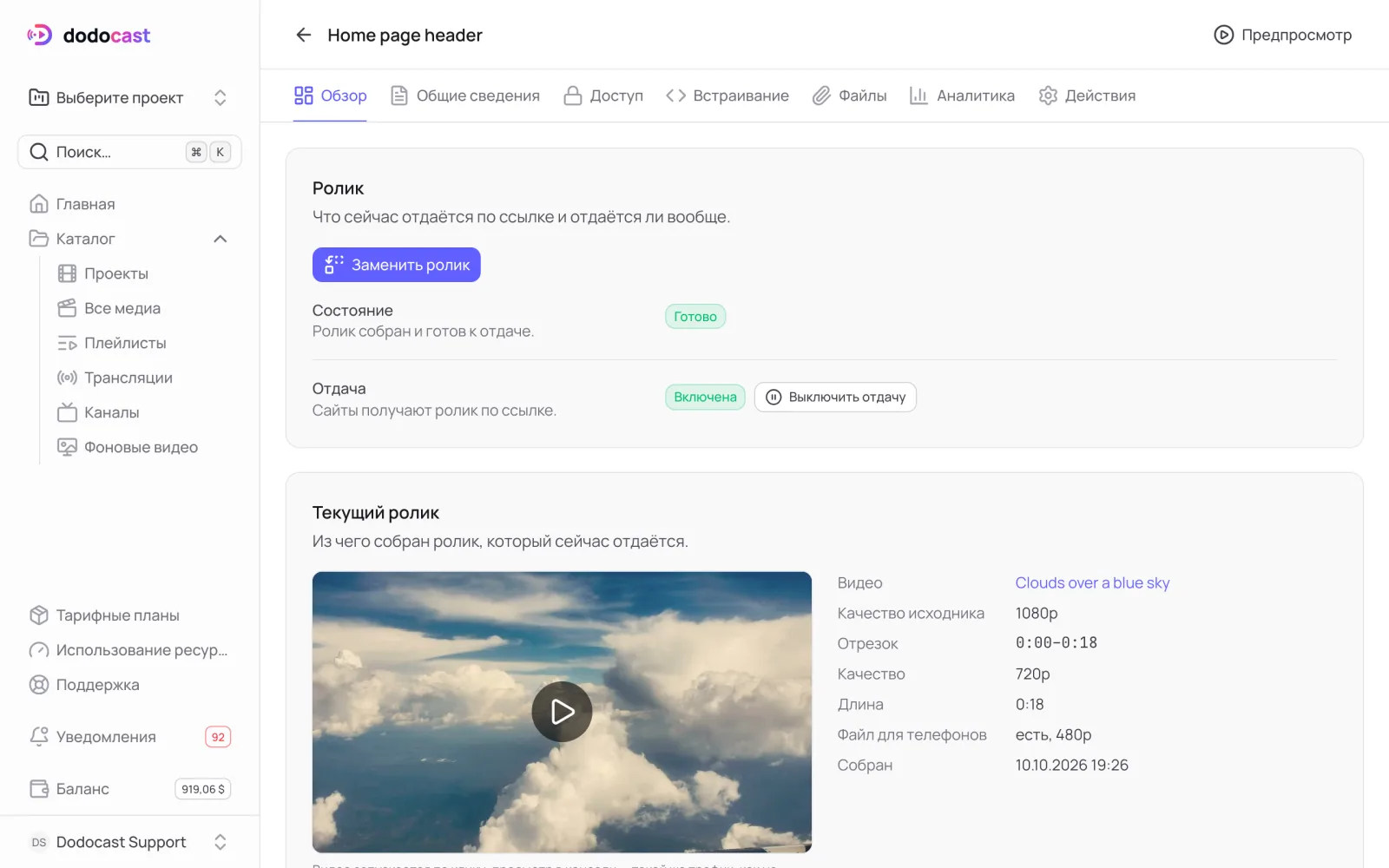Click the dodocast logo icon
The image size is (1389, 868).
[x=40, y=35]
